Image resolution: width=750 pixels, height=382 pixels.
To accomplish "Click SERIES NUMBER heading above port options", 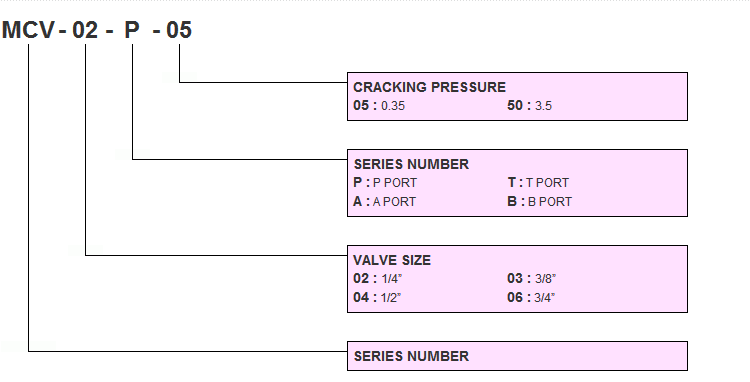I will (411, 164).
